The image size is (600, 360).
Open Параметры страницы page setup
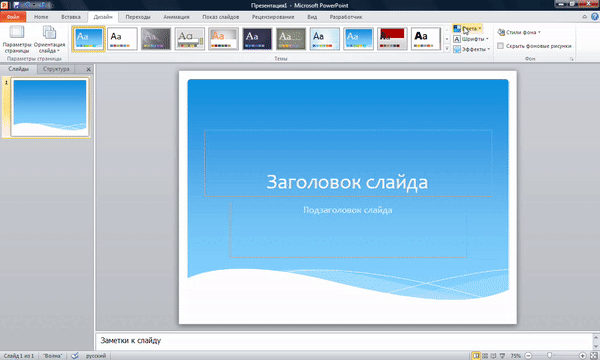pyautogui.click(x=17, y=39)
